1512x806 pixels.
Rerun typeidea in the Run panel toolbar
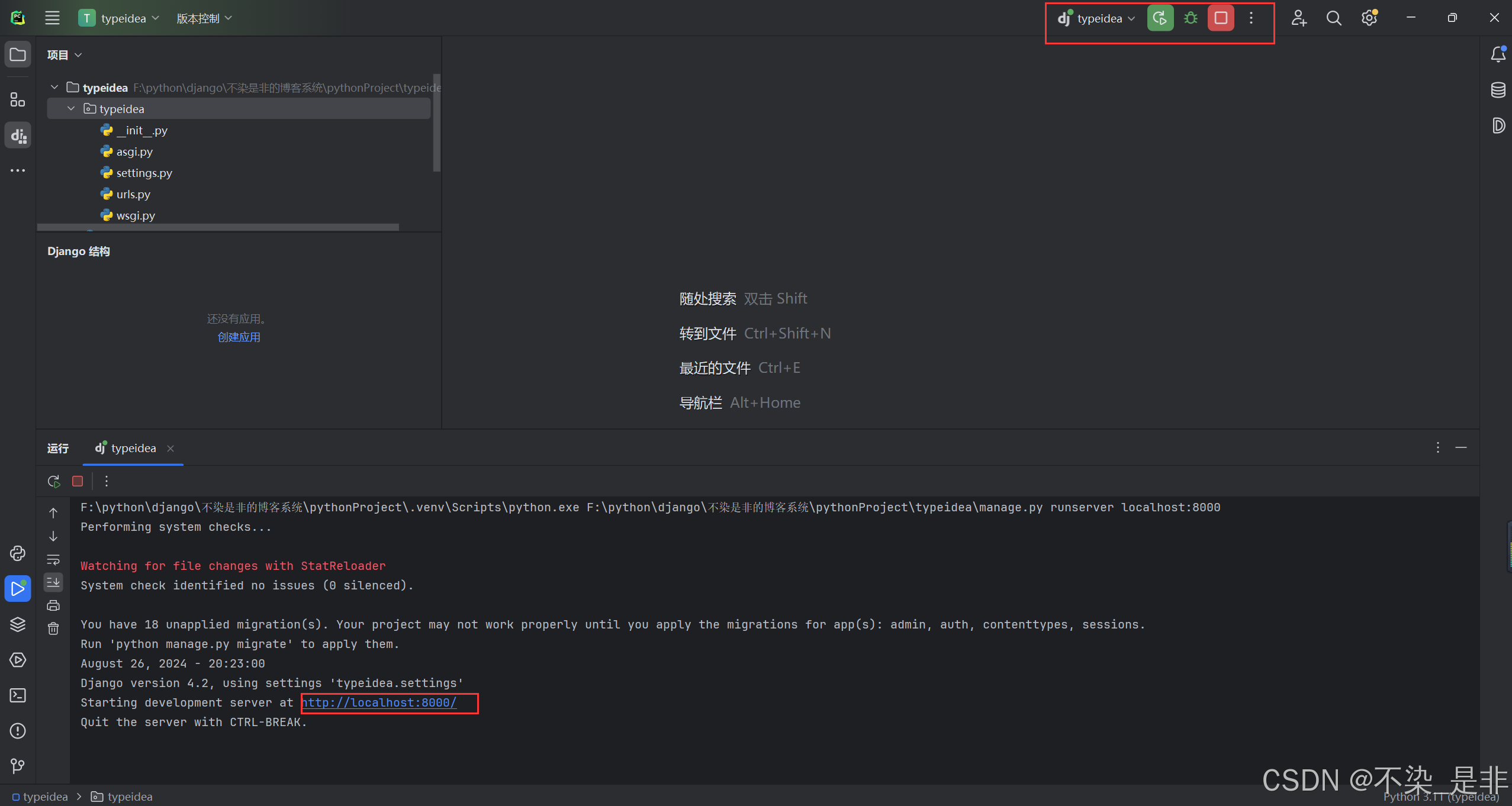pos(54,481)
